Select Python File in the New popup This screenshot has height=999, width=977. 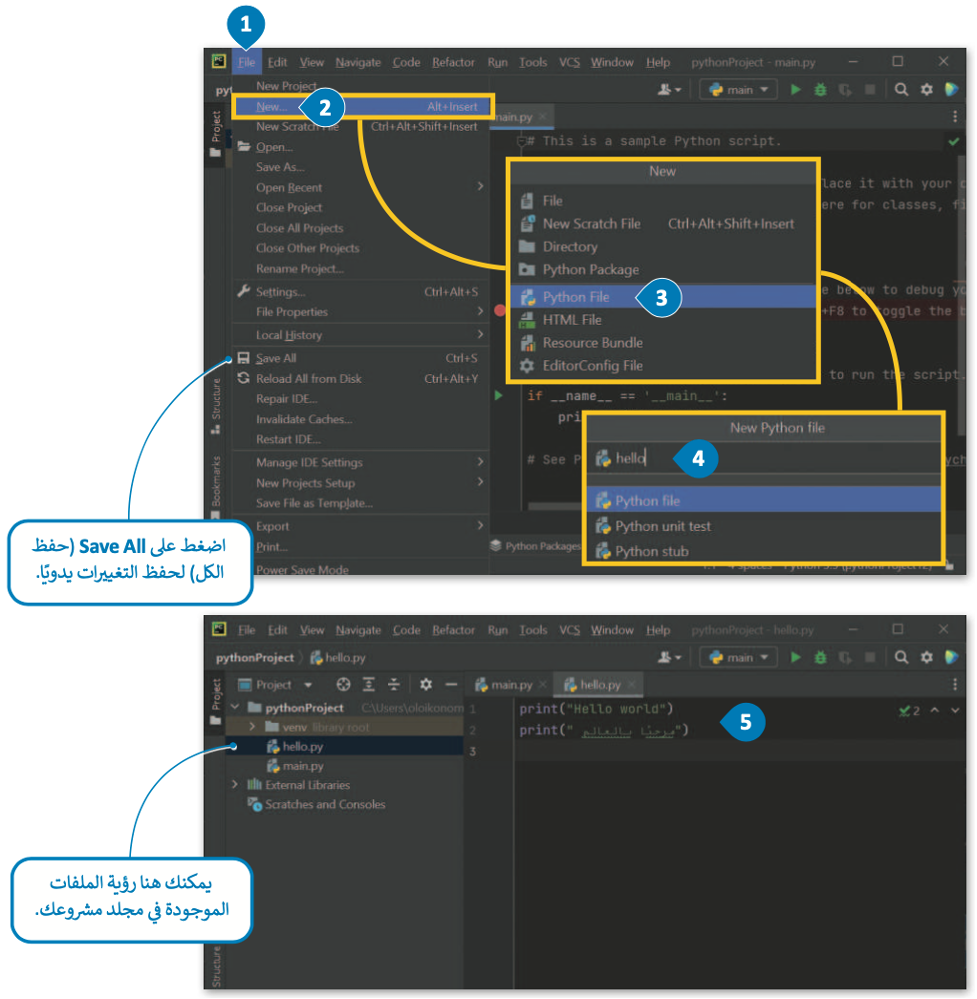point(663,297)
